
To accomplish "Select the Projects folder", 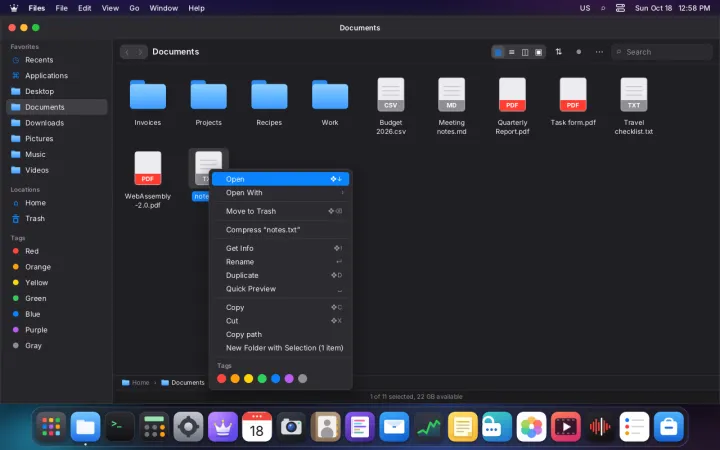I will 208,102.
